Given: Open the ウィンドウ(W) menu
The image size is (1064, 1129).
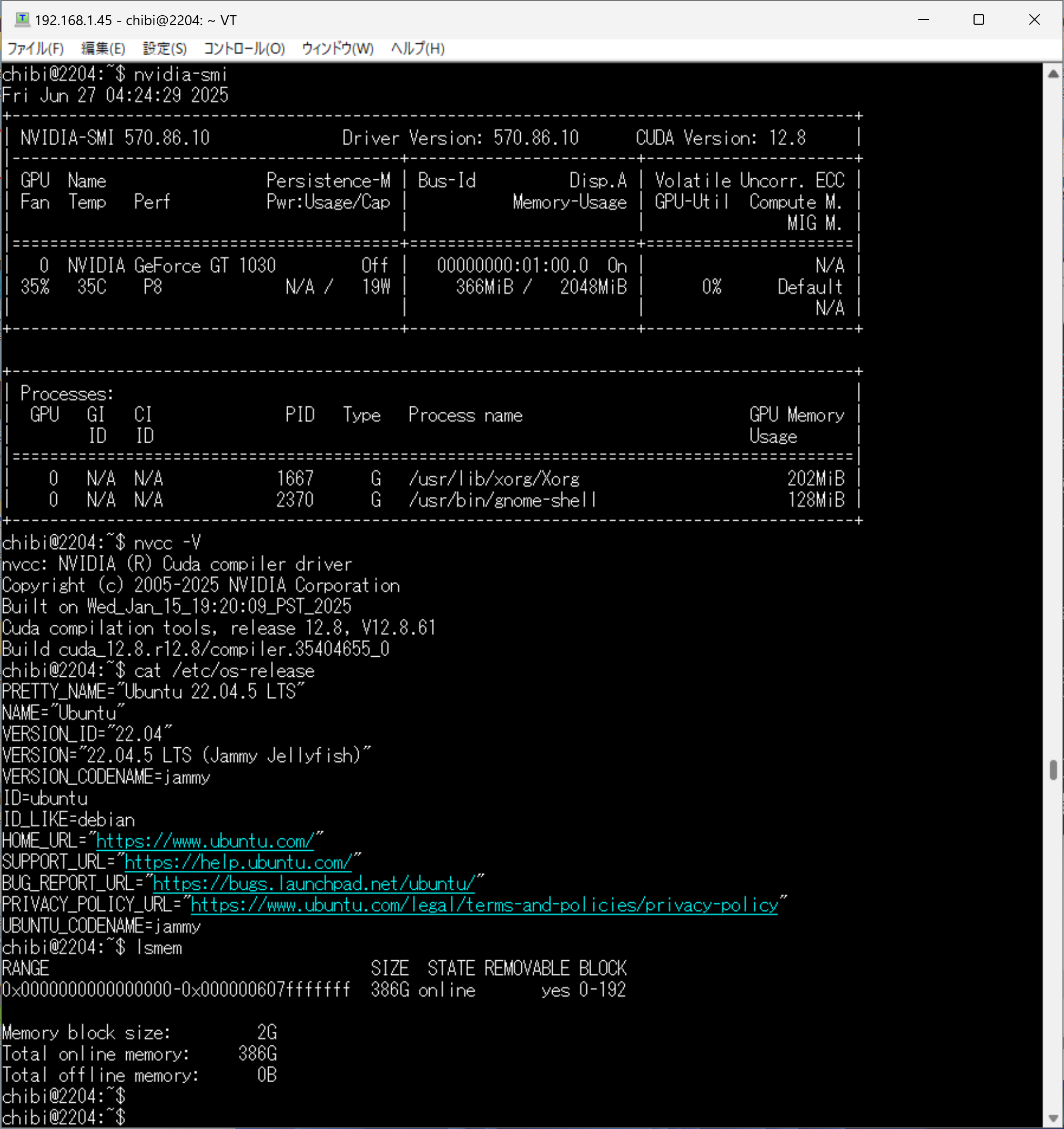Looking at the screenshot, I should [338, 49].
